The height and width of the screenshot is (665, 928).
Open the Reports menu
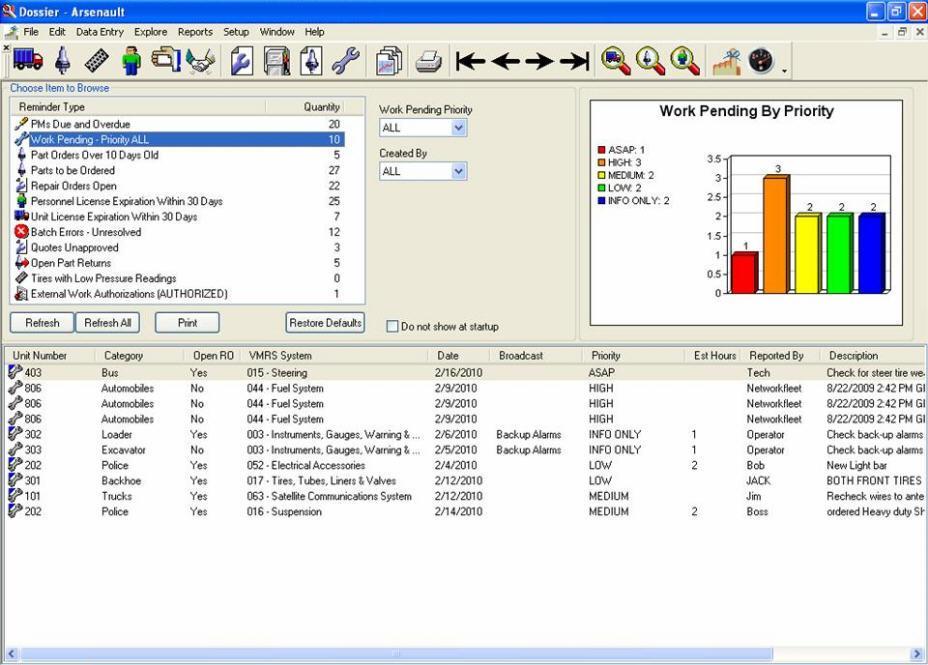[195, 32]
